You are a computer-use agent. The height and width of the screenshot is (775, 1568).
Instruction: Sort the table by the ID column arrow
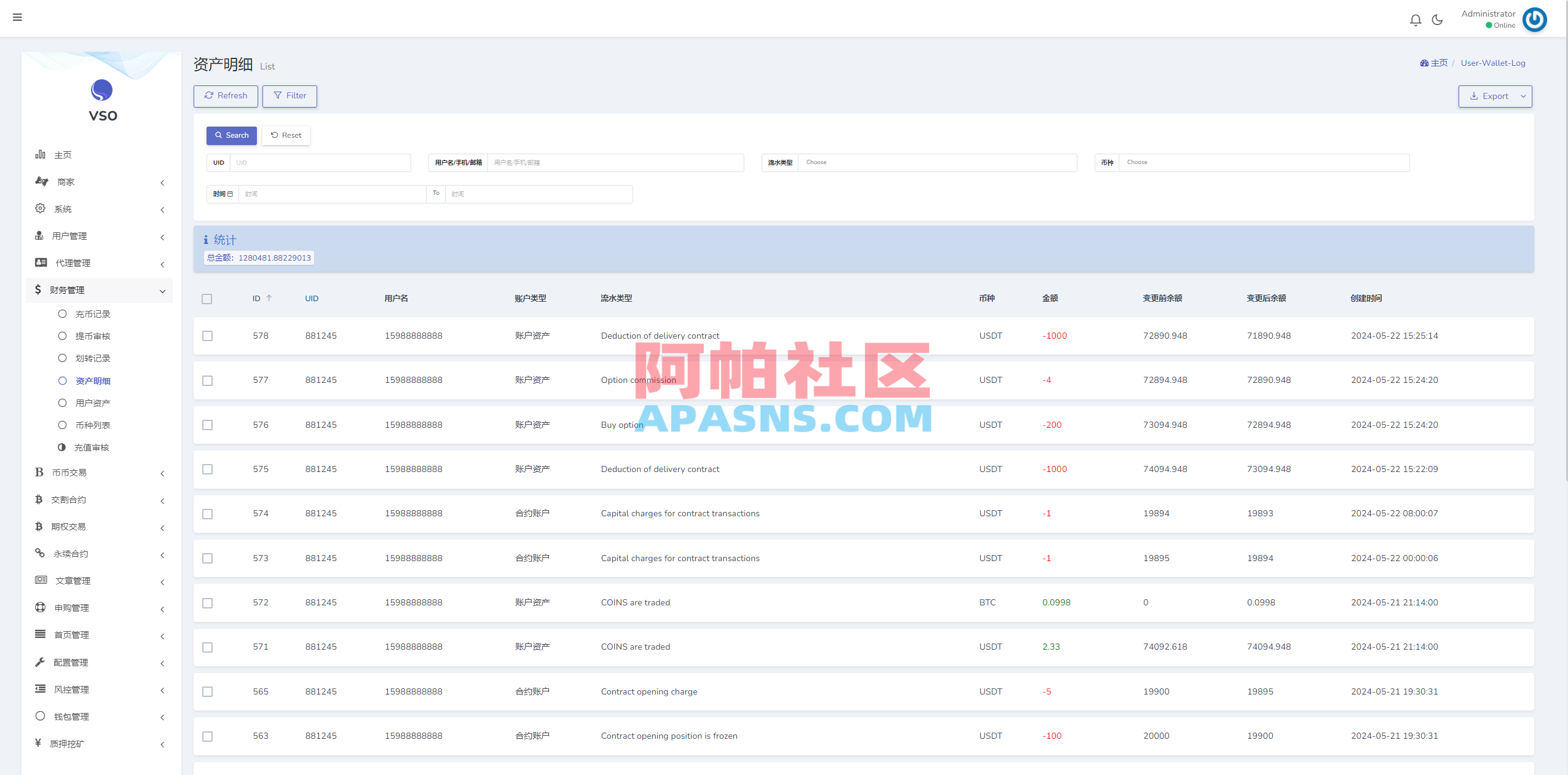pyautogui.click(x=269, y=298)
